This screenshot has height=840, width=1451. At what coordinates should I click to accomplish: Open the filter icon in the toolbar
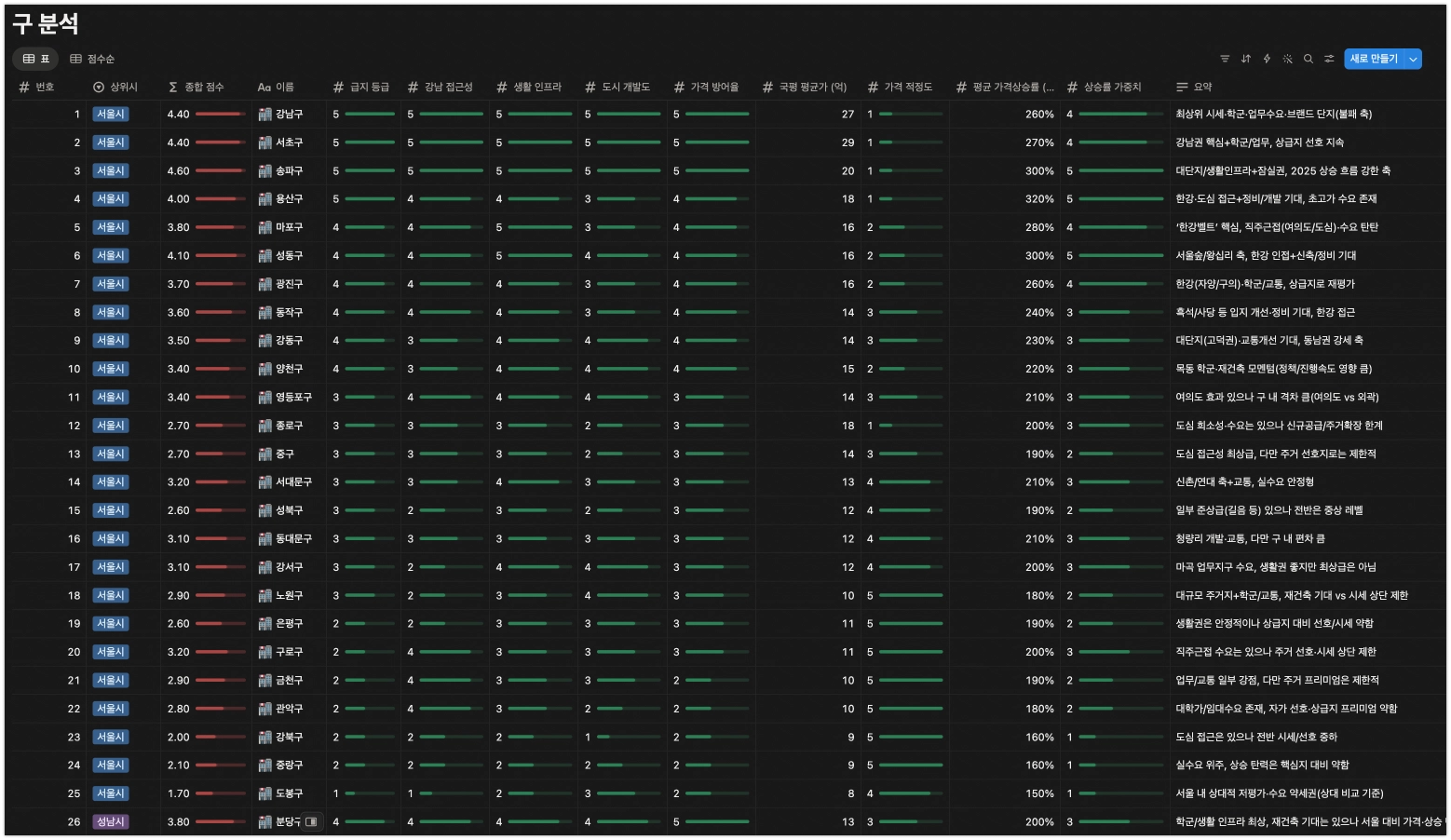(x=1225, y=59)
